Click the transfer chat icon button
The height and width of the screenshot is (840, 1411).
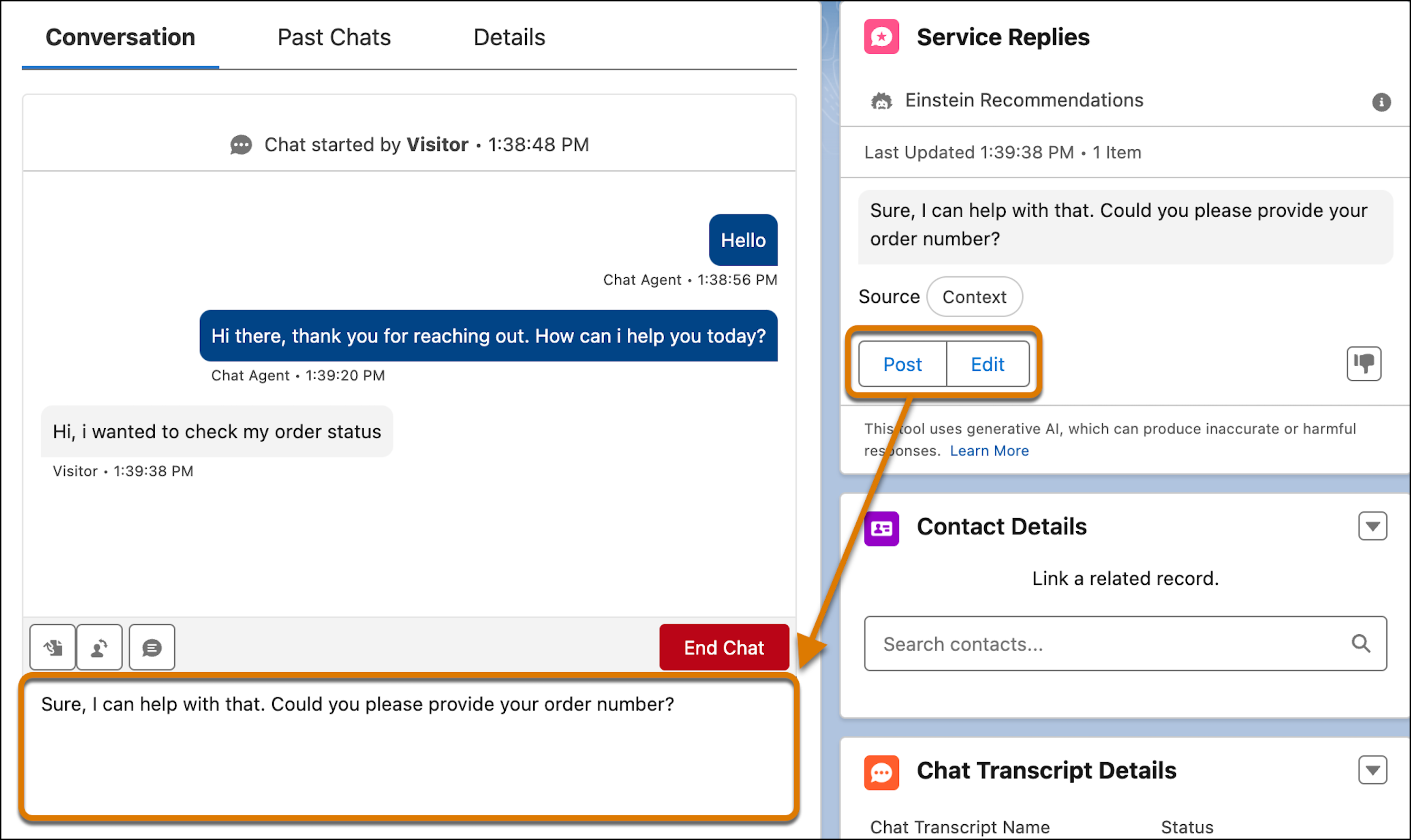pos(53,647)
